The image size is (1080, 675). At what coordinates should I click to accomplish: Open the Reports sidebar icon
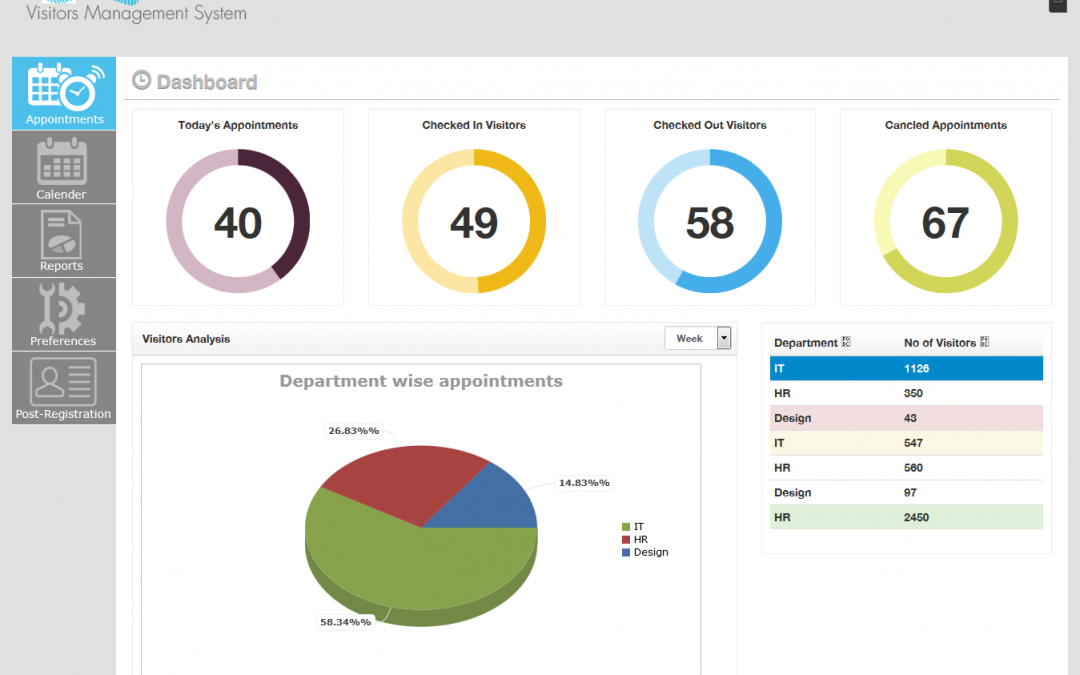click(64, 241)
